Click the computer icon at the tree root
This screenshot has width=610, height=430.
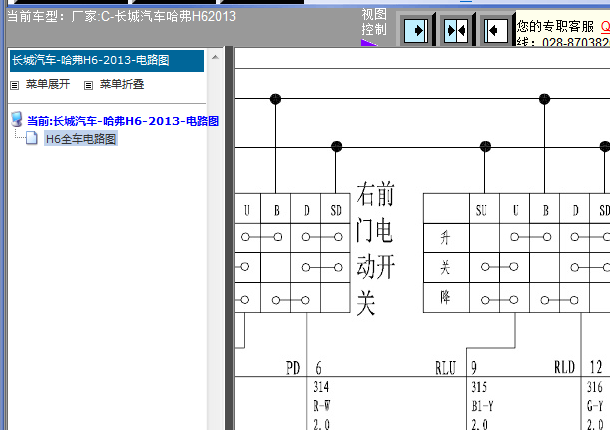click(x=17, y=120)
